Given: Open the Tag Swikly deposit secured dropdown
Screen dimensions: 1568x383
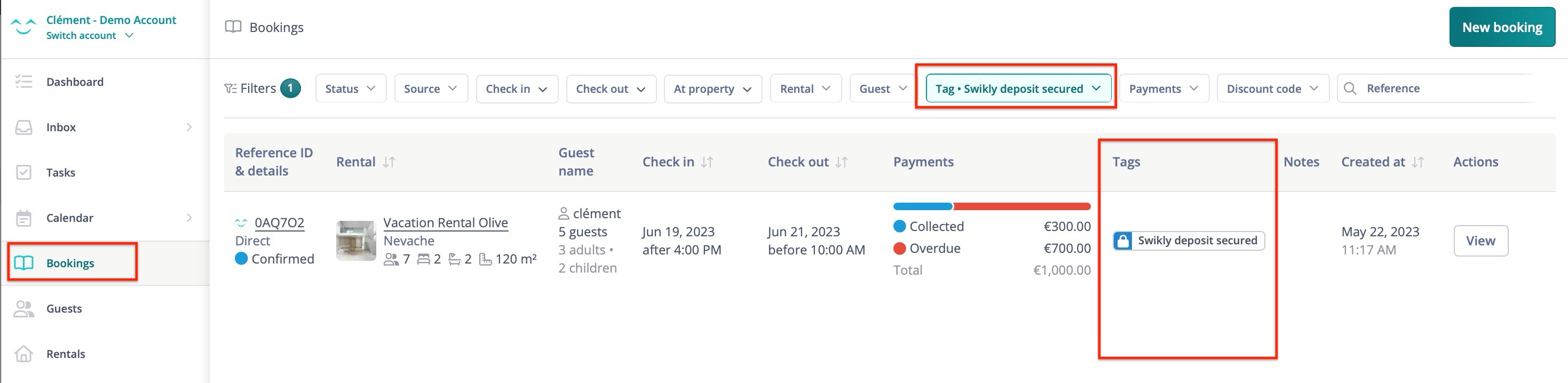Looking at the screenshot, I should pos(1018,89).
